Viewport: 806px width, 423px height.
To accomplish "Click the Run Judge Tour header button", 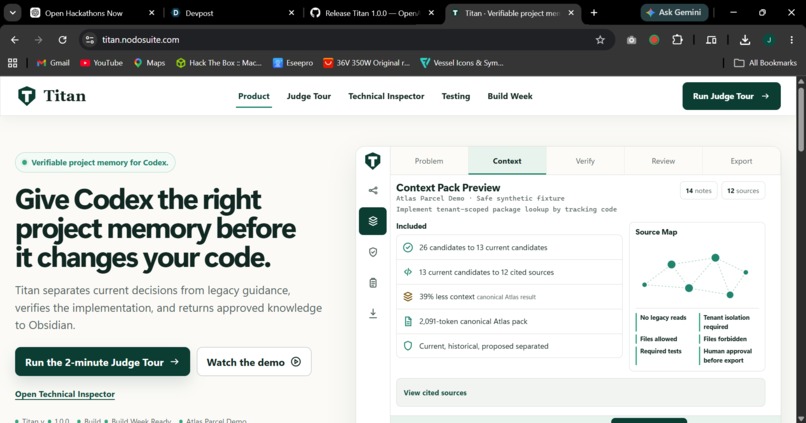I will (x=731, y=96).
